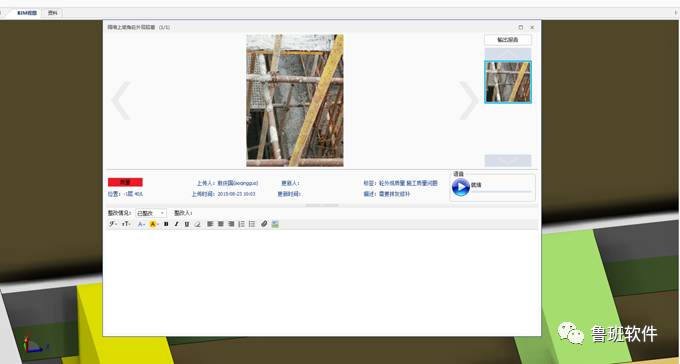Toggle underline formatting in the editor toolbar
The height and width of the screenshot is (364, 680).
[x=187, y=224]
